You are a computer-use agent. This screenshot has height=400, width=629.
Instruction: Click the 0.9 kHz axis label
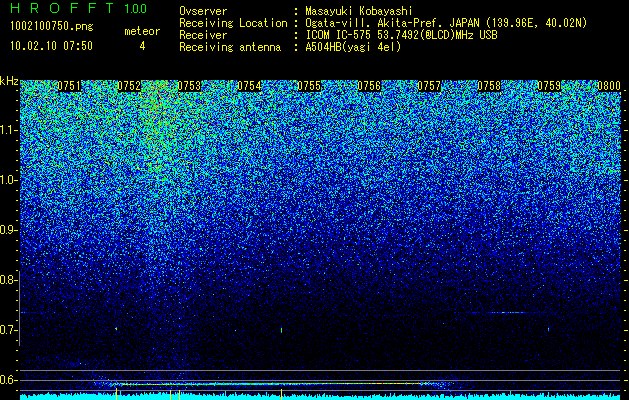tap(8, 230)
